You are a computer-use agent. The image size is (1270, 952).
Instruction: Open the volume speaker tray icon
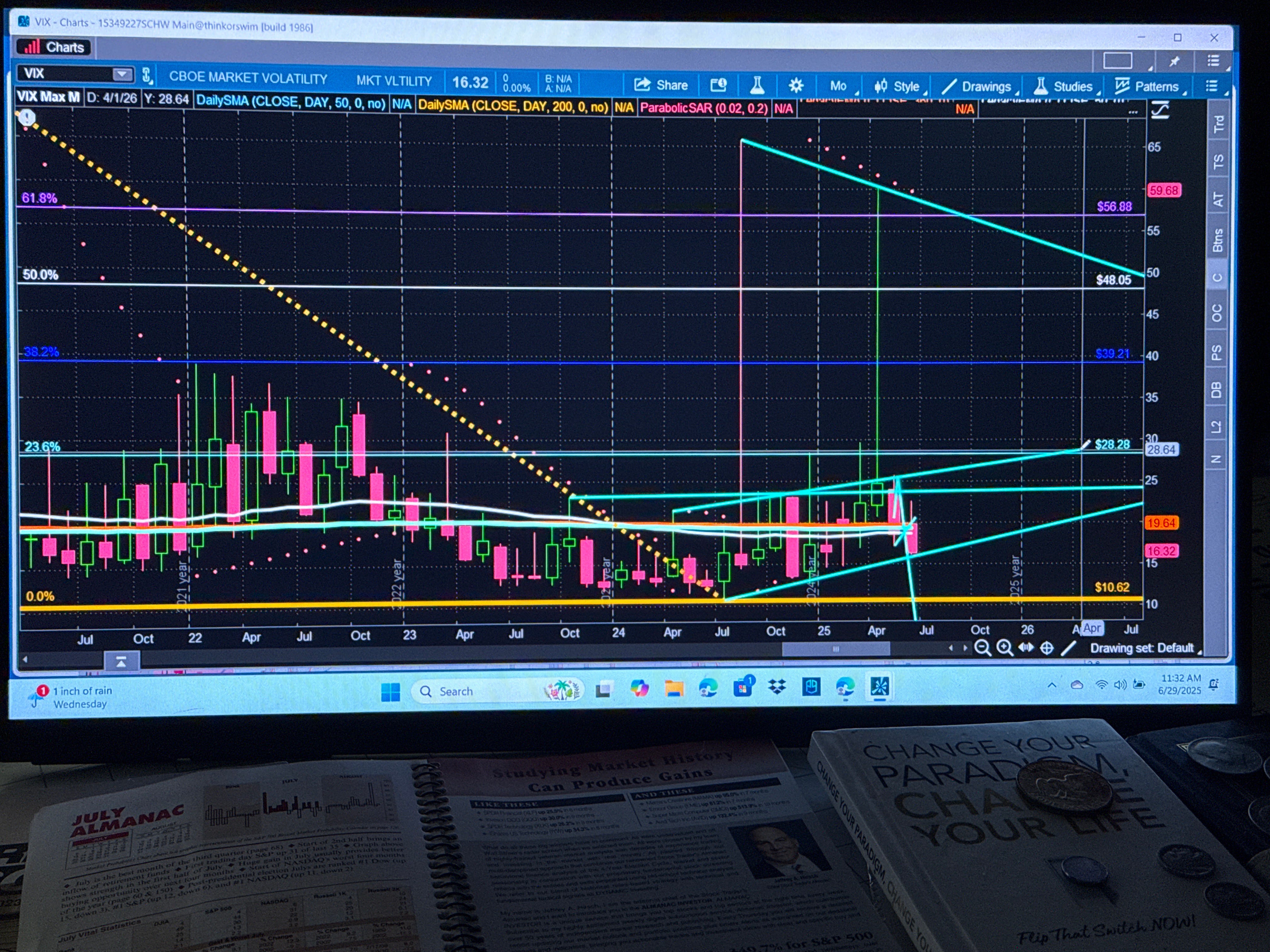(x=1119, y=685)
